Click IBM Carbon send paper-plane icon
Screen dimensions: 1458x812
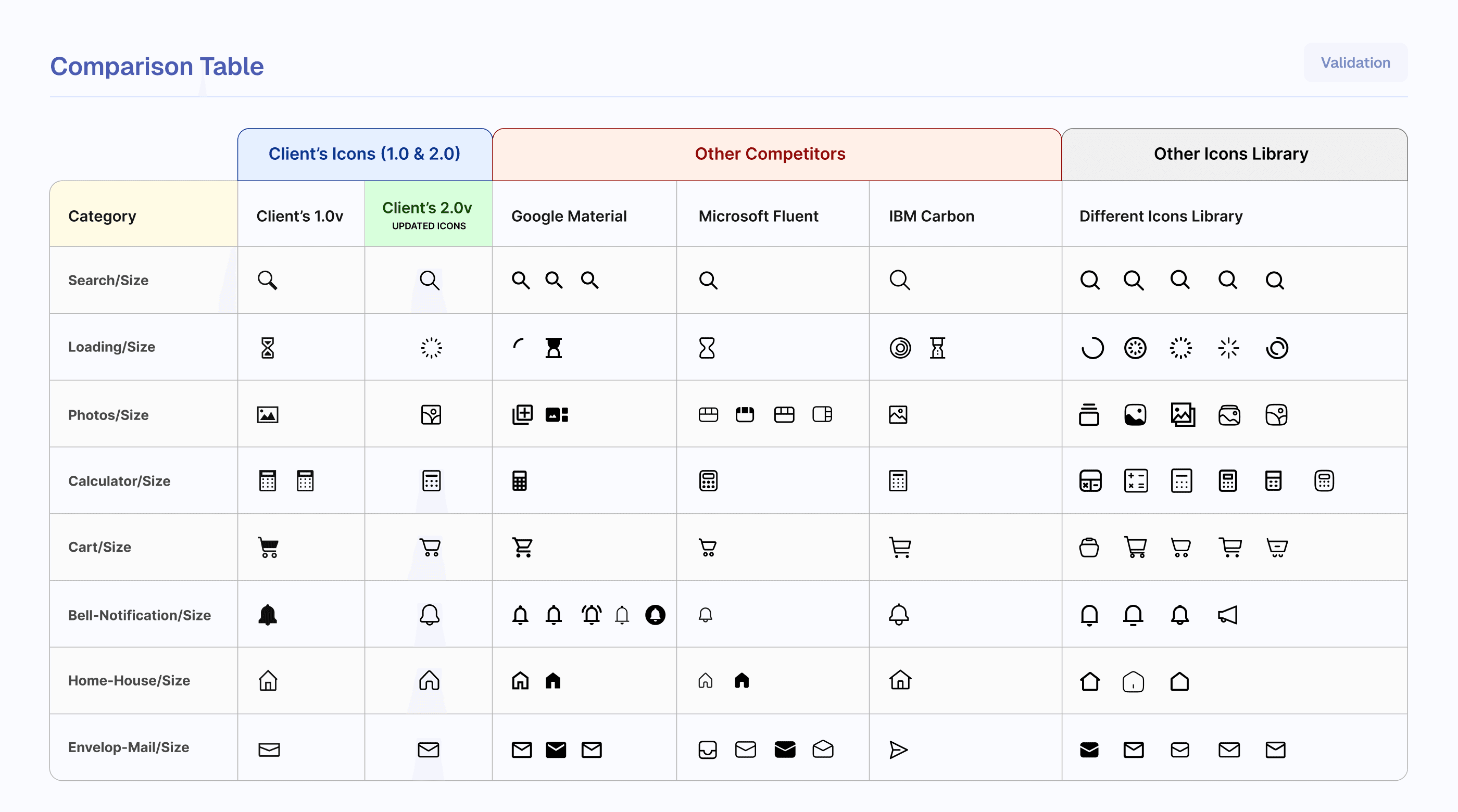(898, 749)
